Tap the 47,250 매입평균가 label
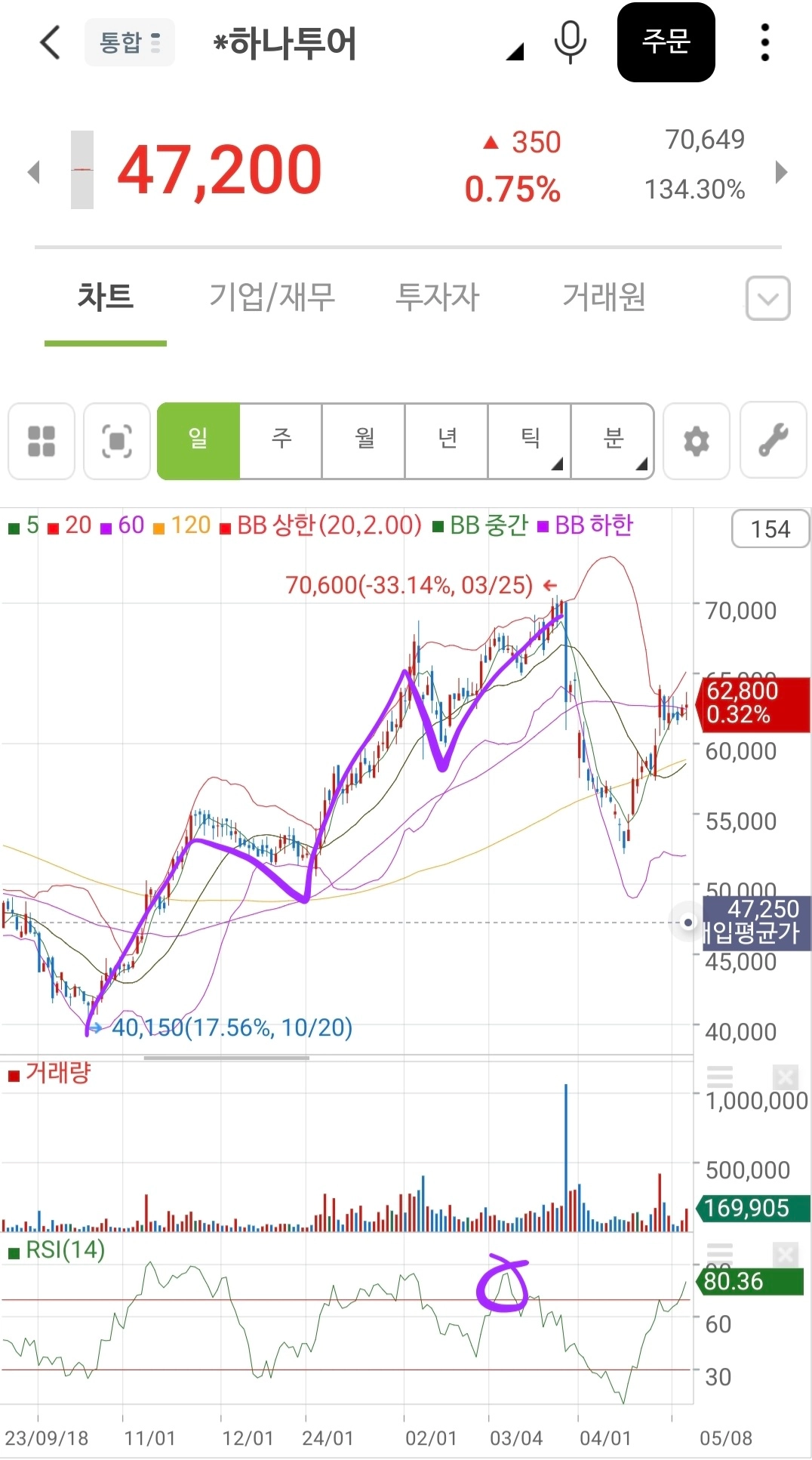This screenshot has width=812, height=1460. (757, 922)
